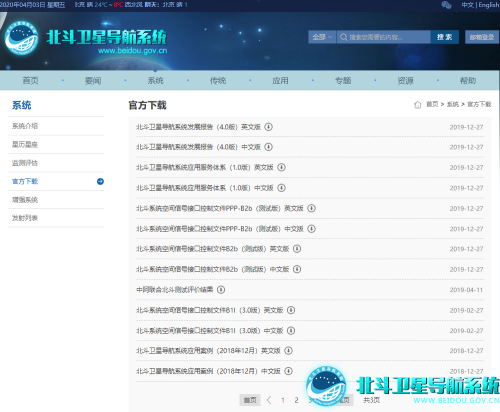500x412 pixels.
Task: Click the blue arrow icon beside 官方下载
Action: click(x=100, y=181)
